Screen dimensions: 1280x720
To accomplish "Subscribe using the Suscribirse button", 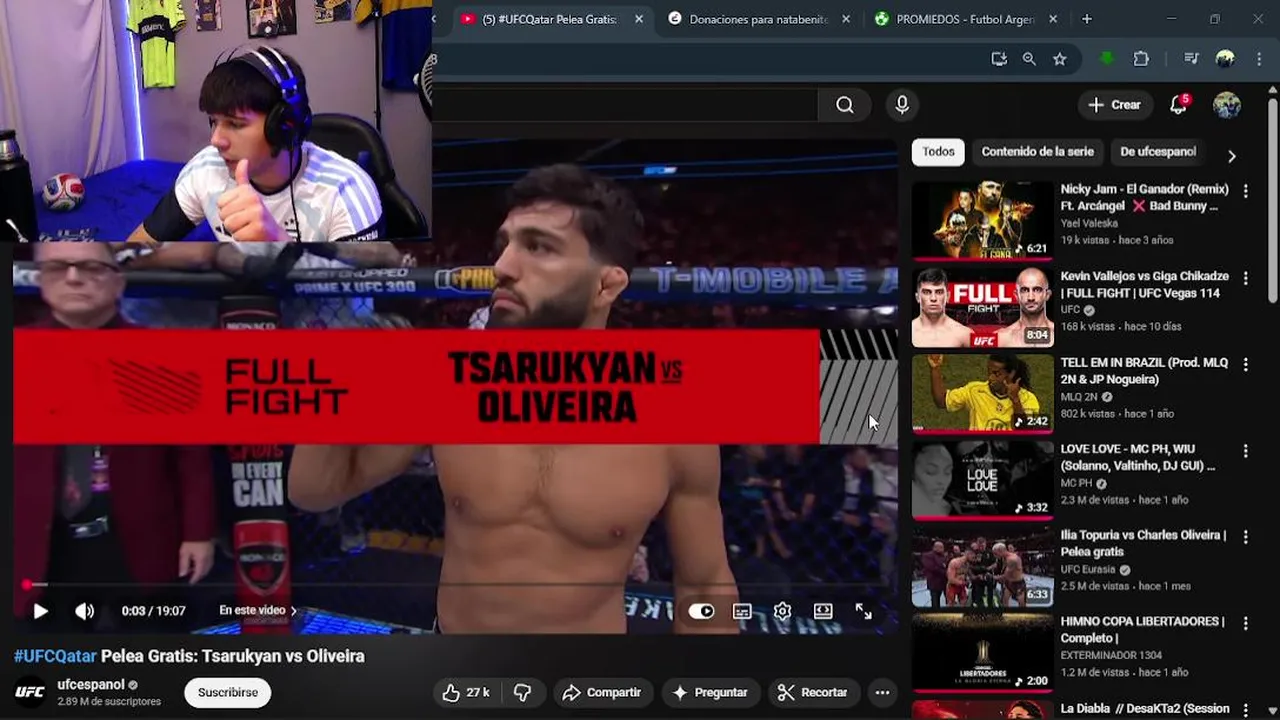I will coord(228,692).
